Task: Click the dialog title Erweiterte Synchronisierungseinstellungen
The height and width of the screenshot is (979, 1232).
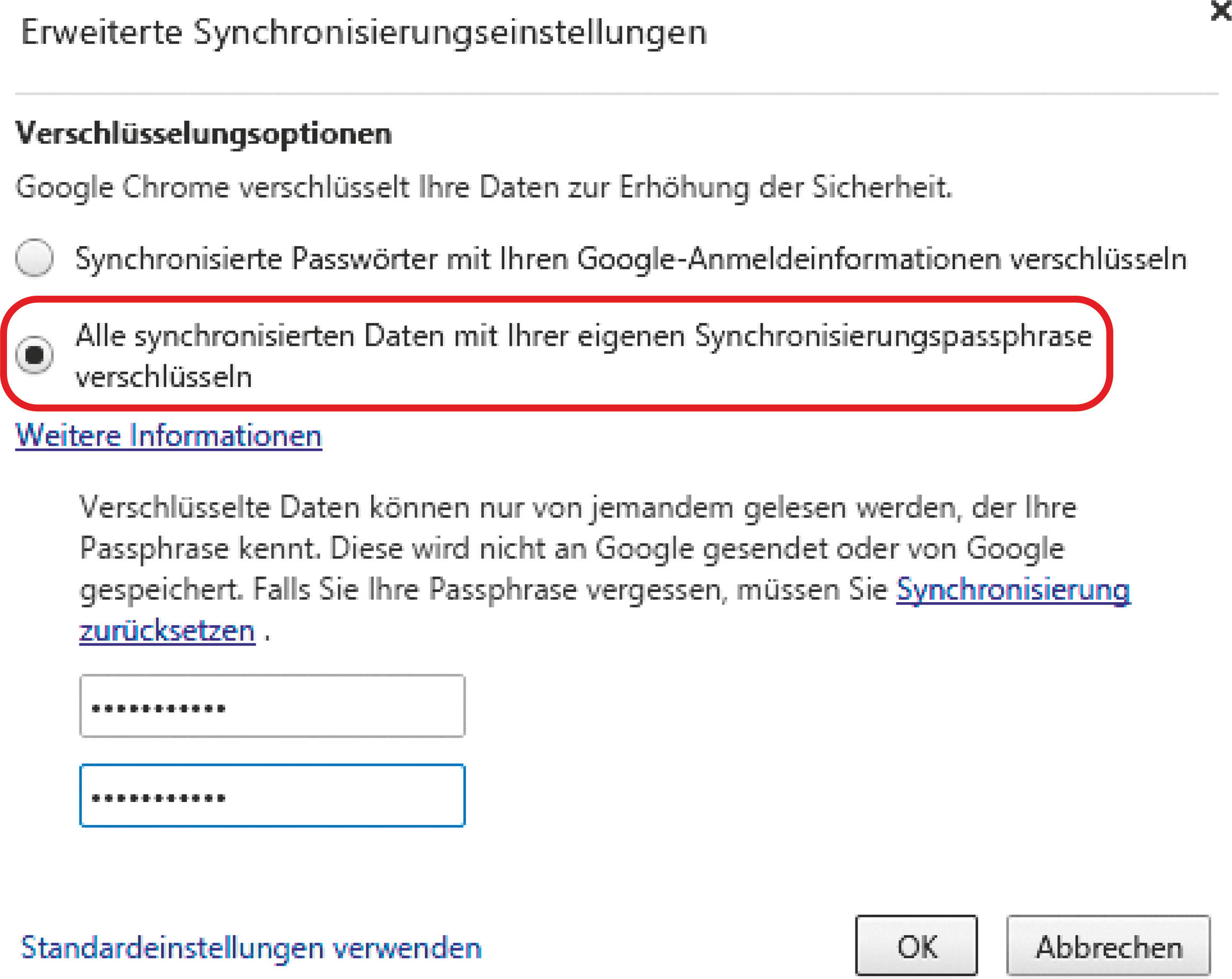Action: point(364,33)
